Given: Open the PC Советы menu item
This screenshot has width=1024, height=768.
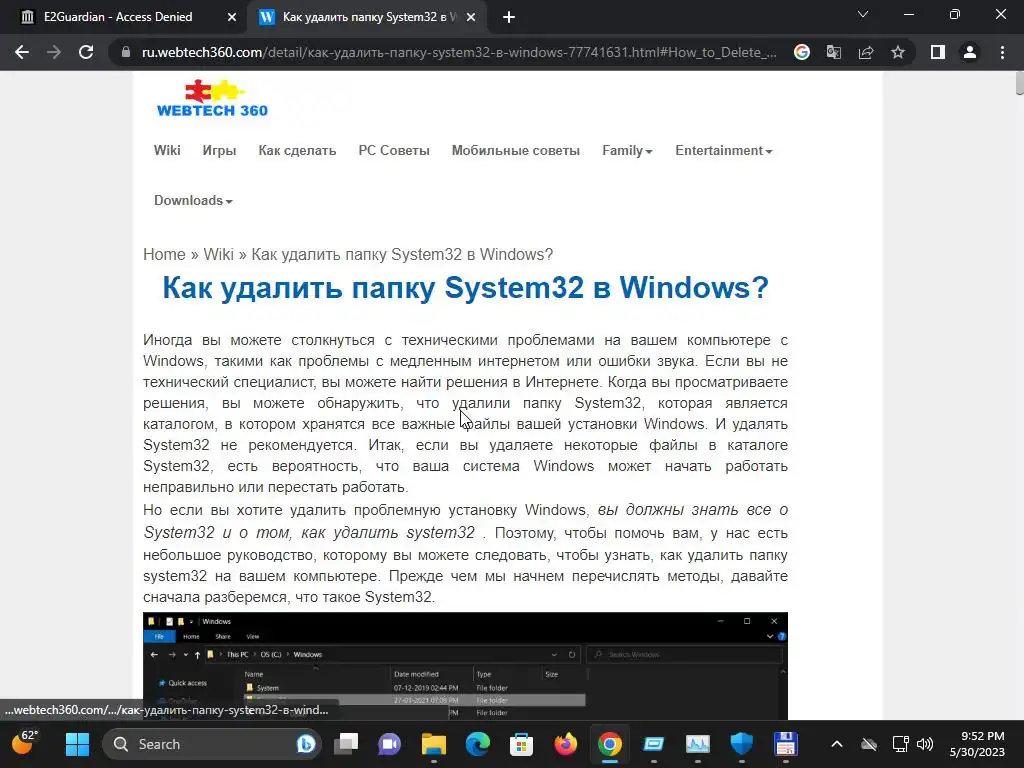Looking at the screenshot, I should point(394,150).
